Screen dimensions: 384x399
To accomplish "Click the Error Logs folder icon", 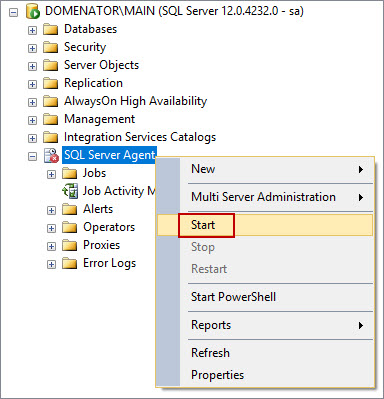I will (70, 264).
